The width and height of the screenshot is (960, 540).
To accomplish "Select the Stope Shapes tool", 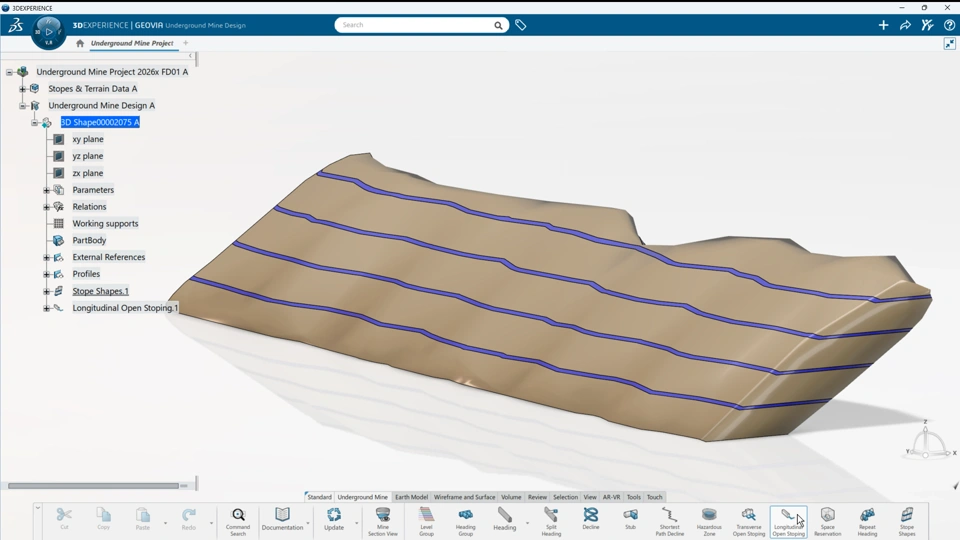I will [x=907, y=522].
